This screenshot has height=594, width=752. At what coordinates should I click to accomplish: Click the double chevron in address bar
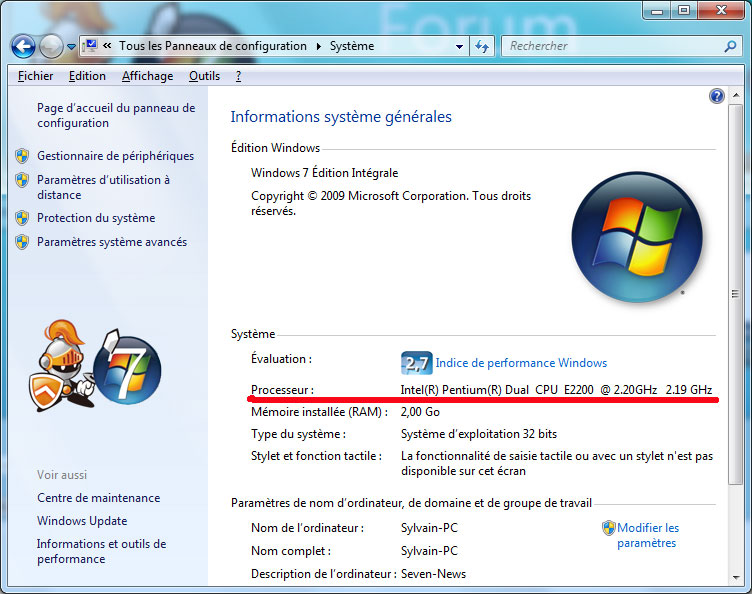[107, 46]
